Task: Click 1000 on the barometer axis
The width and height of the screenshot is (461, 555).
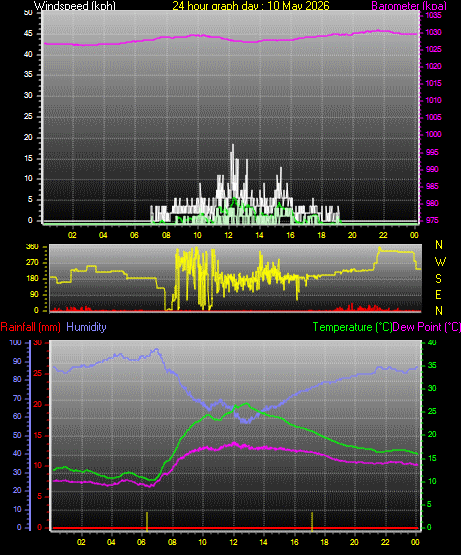Action: tap(433, 134)
